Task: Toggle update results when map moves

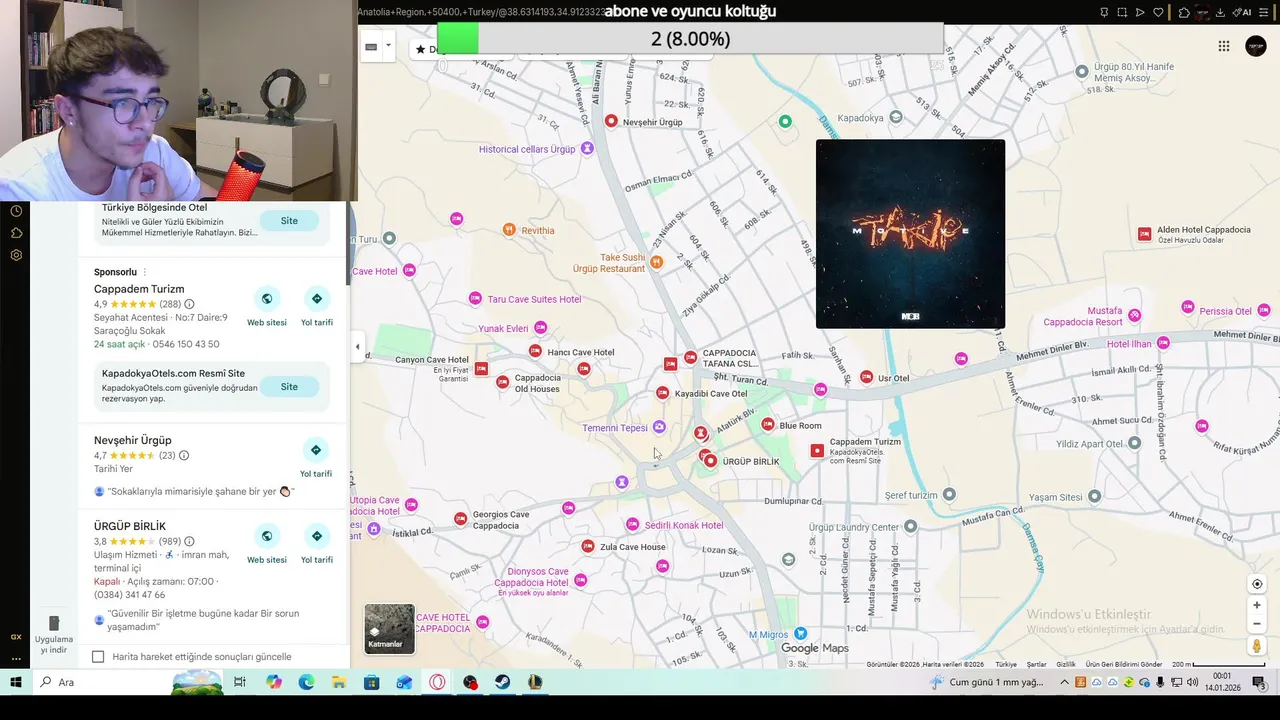Action: coord(98,657)
